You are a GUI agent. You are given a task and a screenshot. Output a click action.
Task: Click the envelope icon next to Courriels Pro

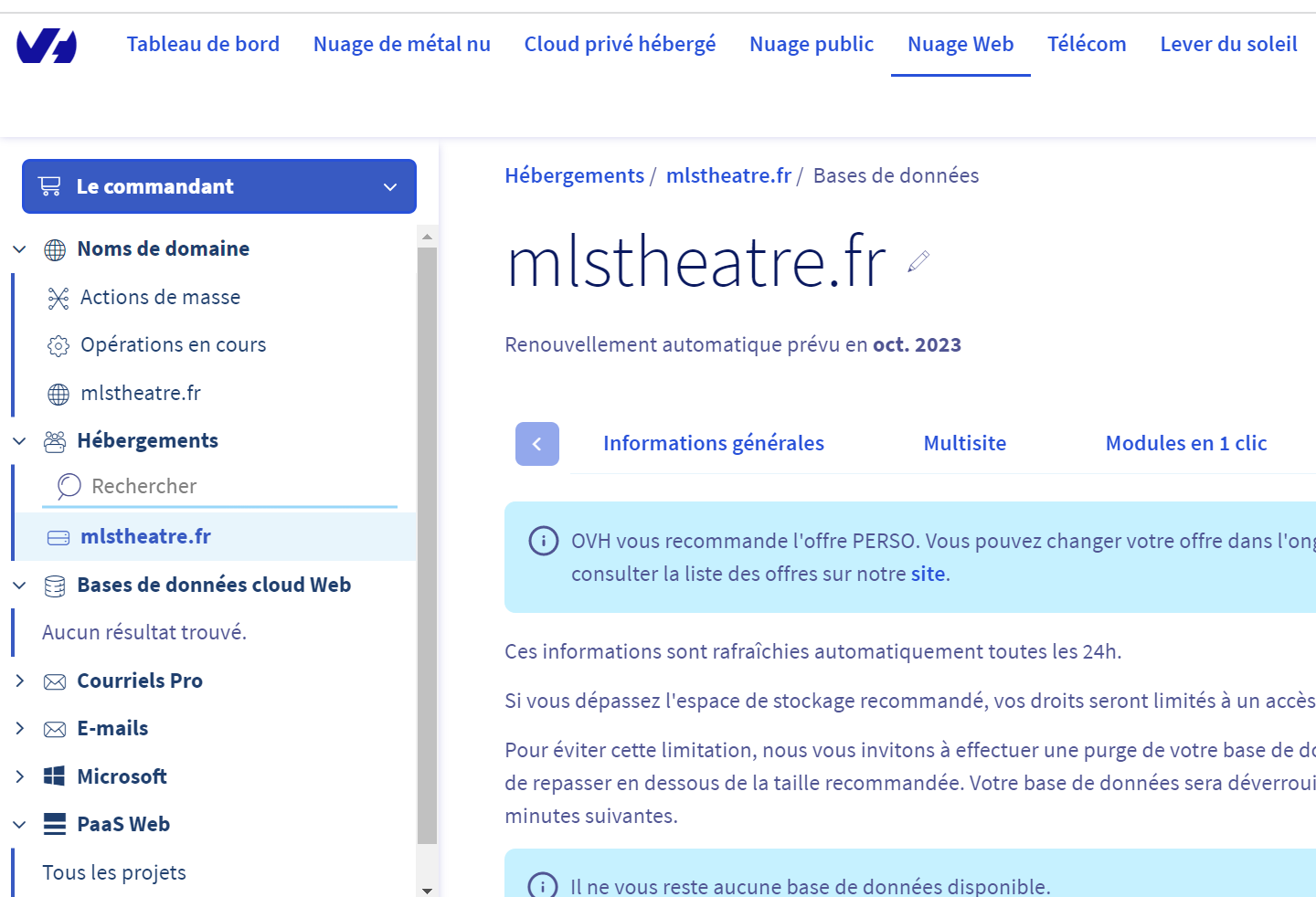(55, 681)
